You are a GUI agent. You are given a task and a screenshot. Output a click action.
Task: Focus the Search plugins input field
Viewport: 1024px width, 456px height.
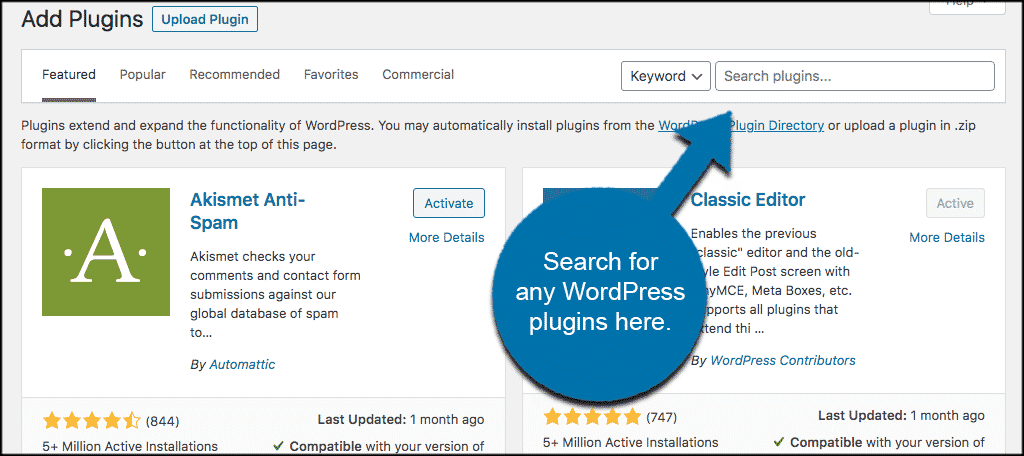point(855,76)
